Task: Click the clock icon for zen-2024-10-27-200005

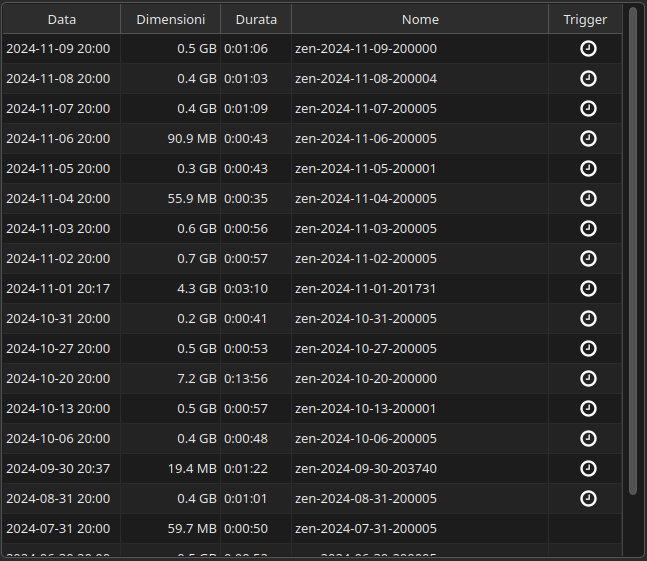Action: (x=588, y=349)
